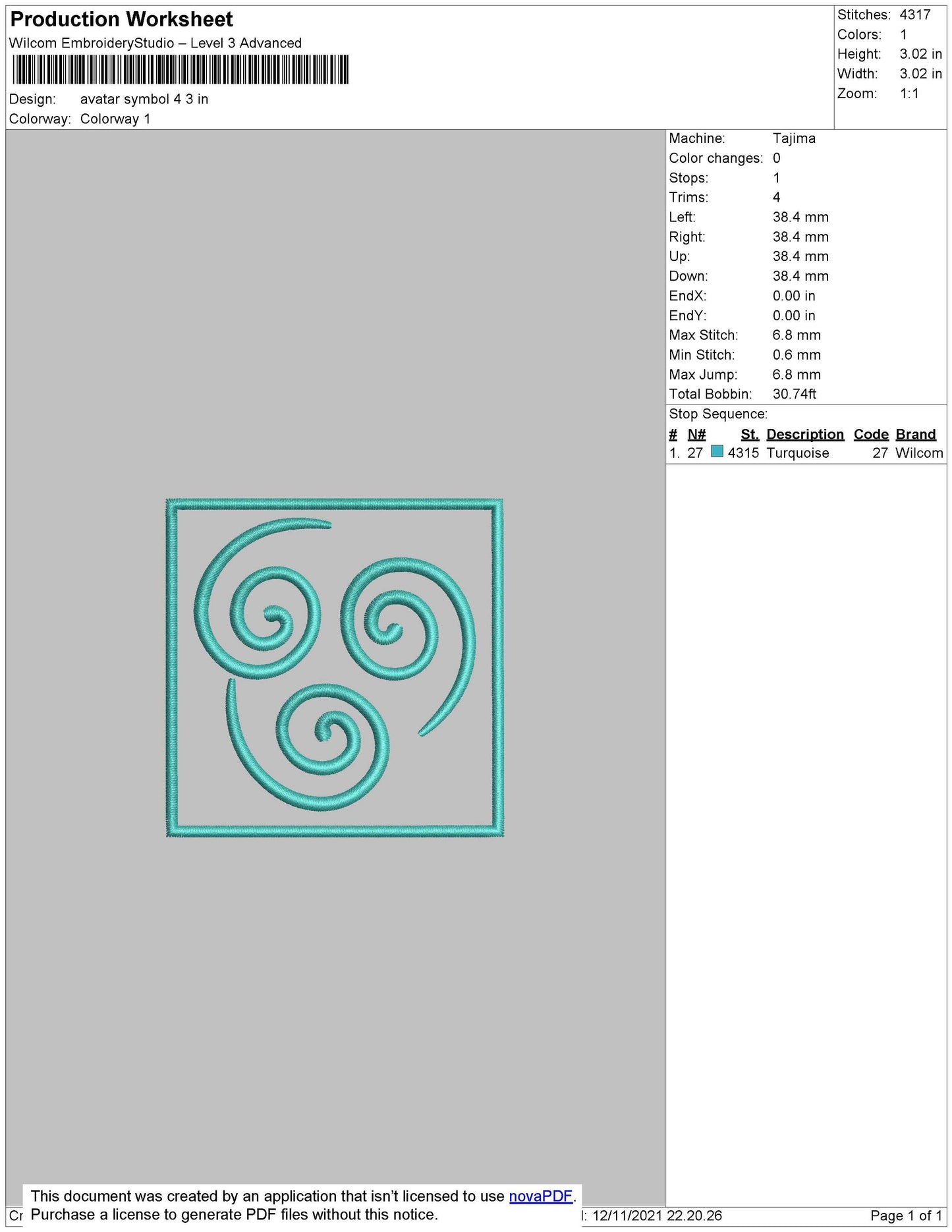This screenshot has height=1232, width=952.
Task: Click the 'Wilcom' brand cell in stop sequence
Action: pyautogui.click(x=919, y=453)
